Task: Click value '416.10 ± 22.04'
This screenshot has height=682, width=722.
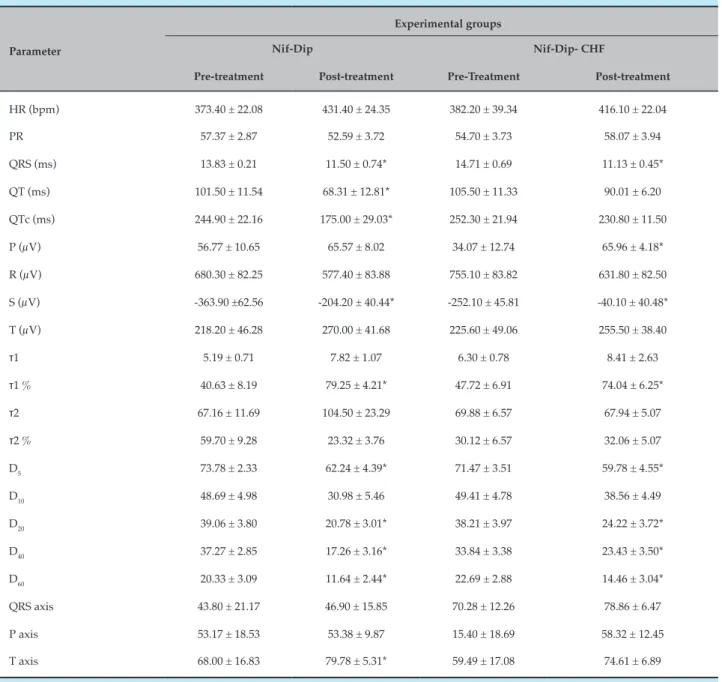Action: 632,109
